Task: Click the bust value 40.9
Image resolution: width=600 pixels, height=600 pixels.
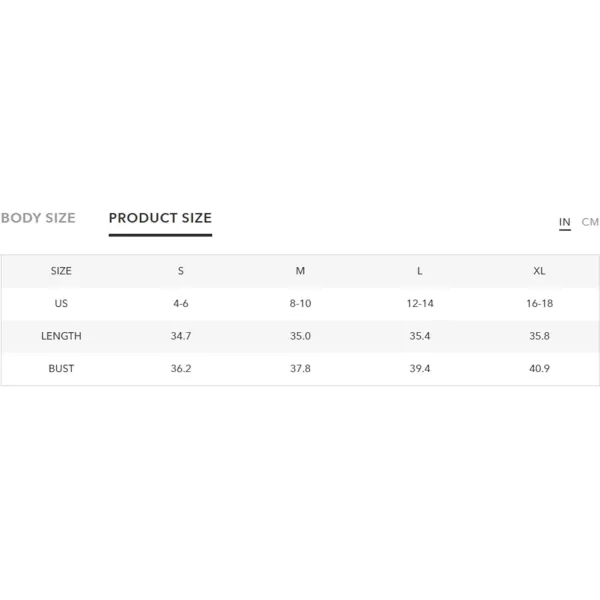Action: 539,368
